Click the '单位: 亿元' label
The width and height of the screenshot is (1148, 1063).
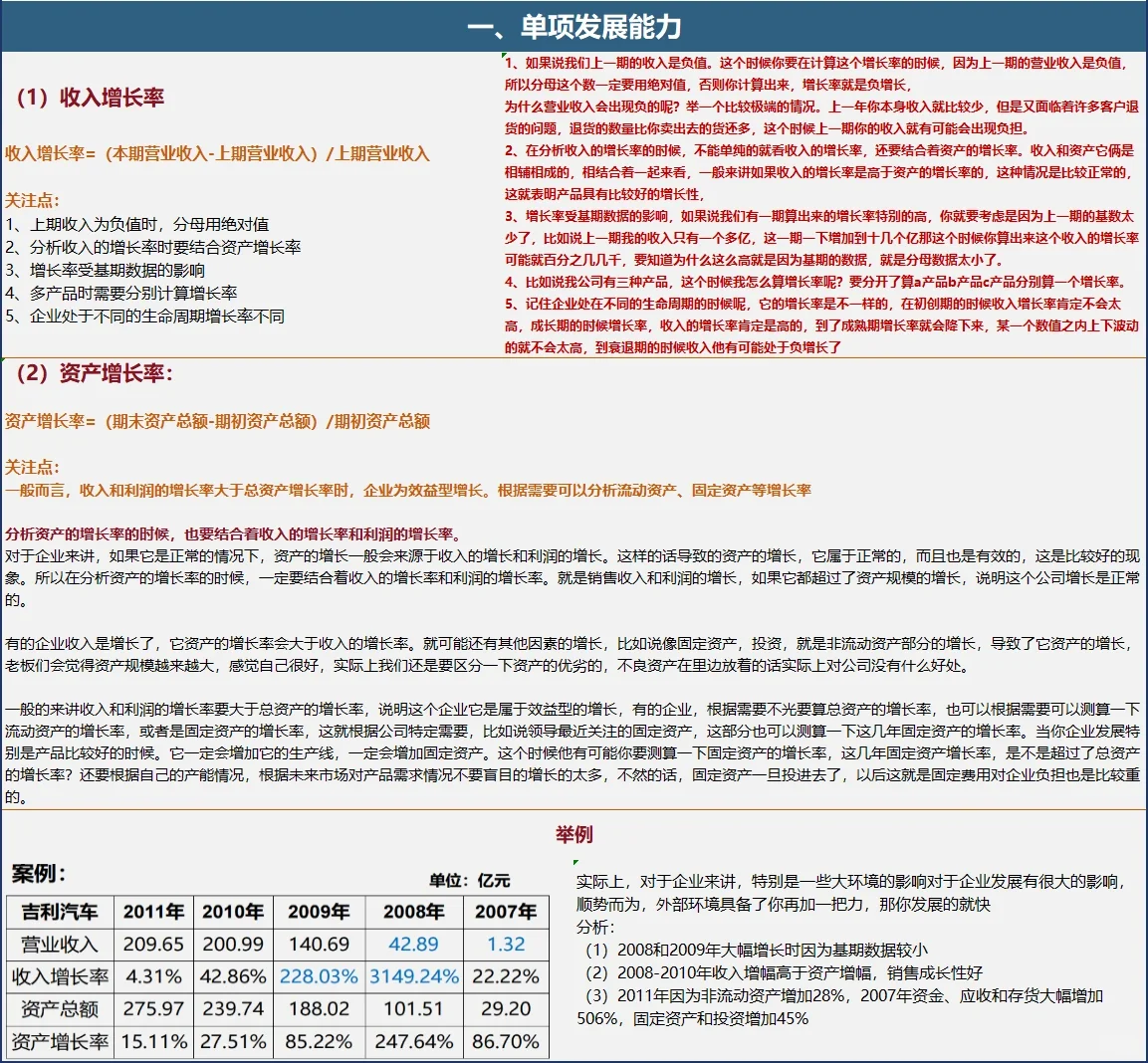pyautogui.click(x=469, y=880)
